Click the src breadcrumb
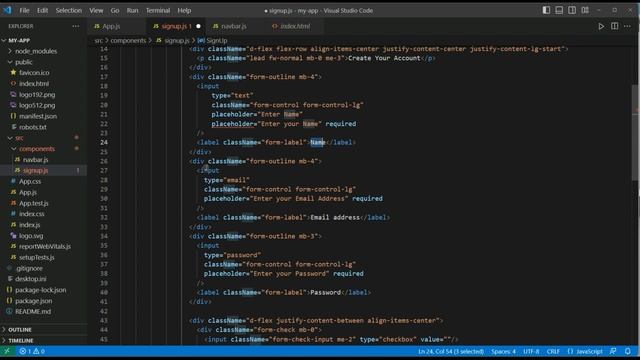 click(x=99, y=40)
